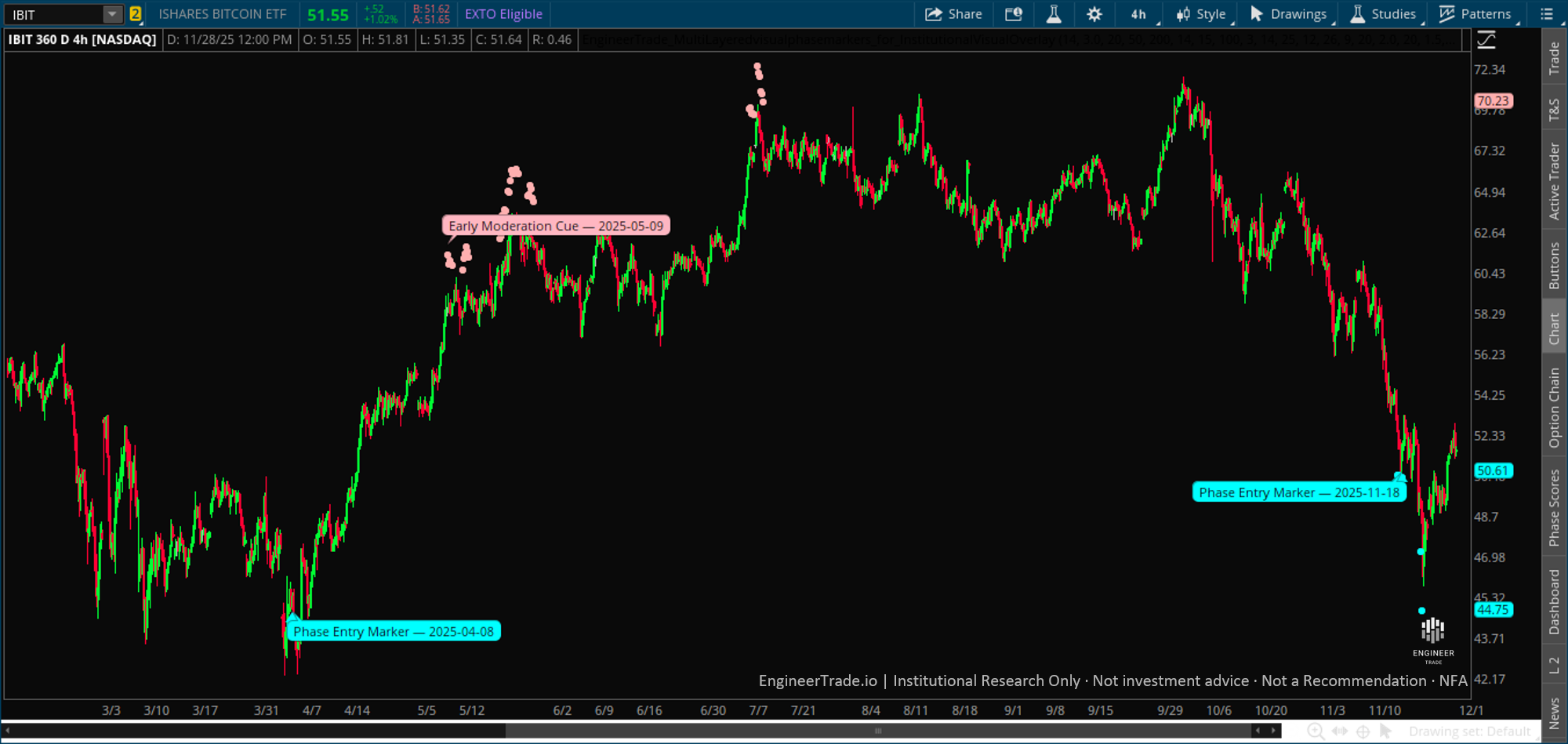
Task: Click the beaker icon in the chart toolbar
Action: click(1054, 13)
